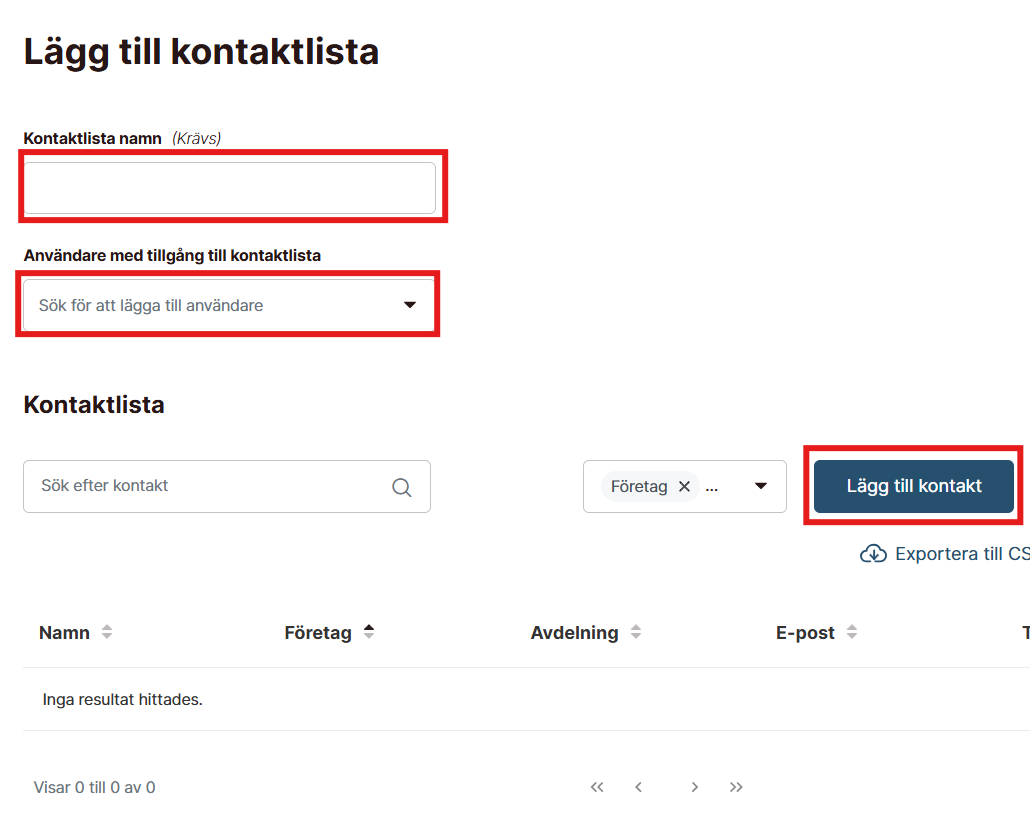Viewport: 1030px width, 813px height.
Task: Click the cloud download export icon
Action: click(x=873, y=554)
